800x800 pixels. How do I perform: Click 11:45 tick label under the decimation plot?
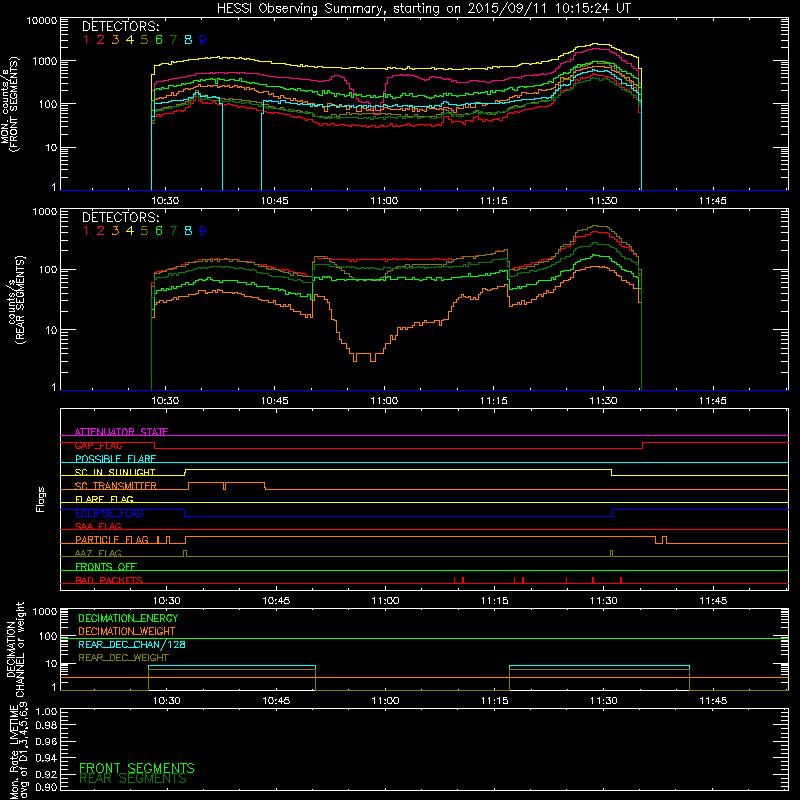713,701
